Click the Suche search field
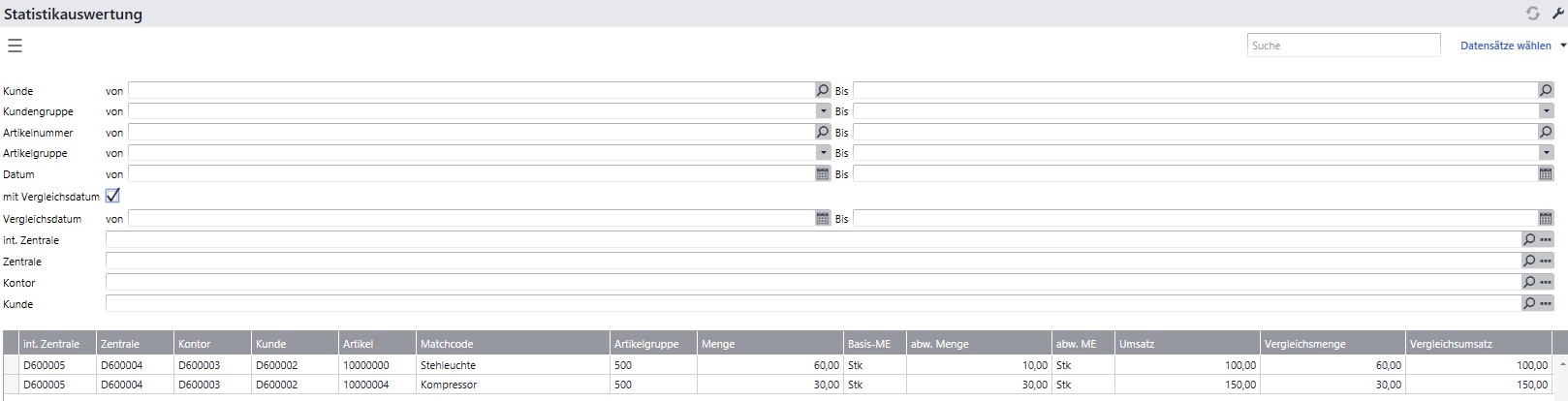 (1343, 46)
